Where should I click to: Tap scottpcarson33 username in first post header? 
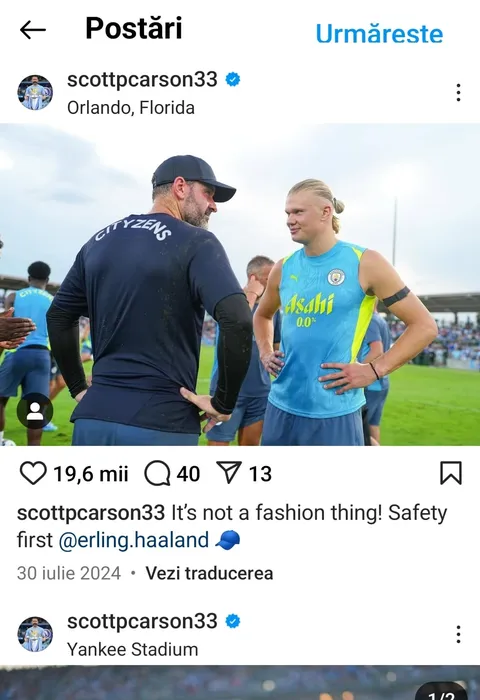point(142,80)
